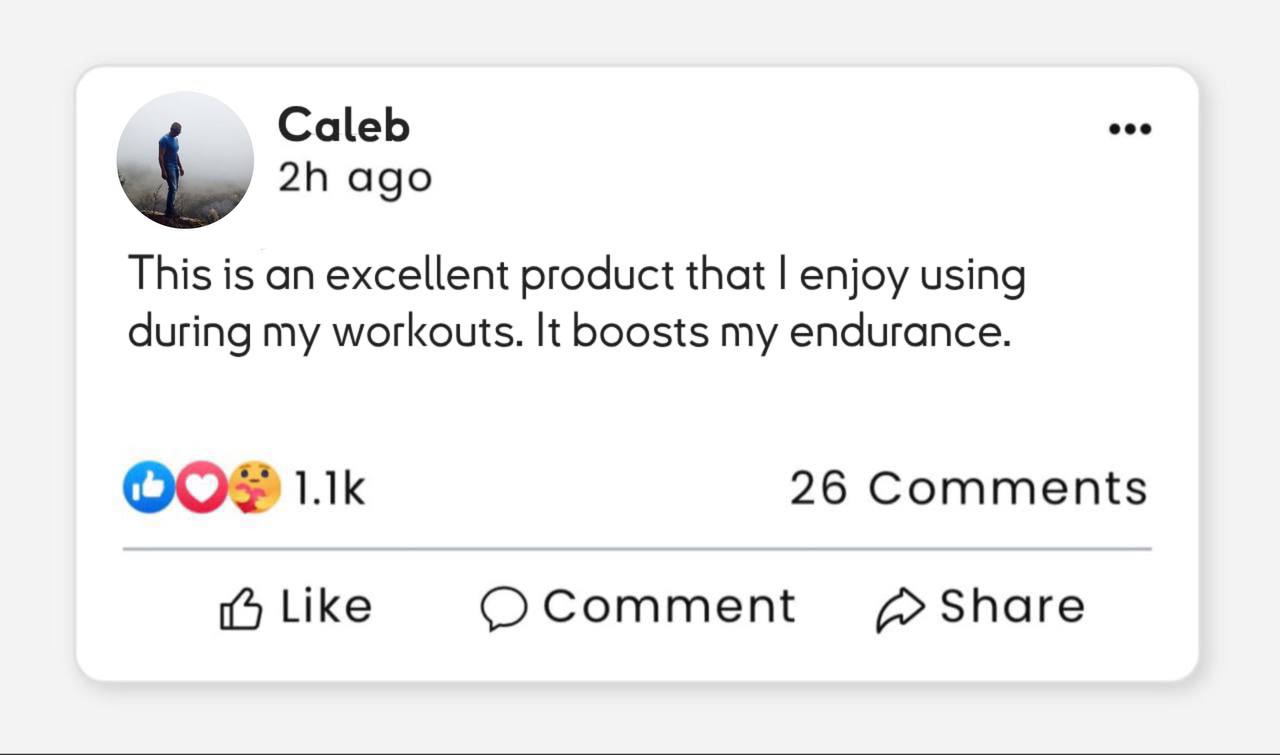Click the "2h ago" timestamp
The image size is (1280, 755).
click(354, 178)
